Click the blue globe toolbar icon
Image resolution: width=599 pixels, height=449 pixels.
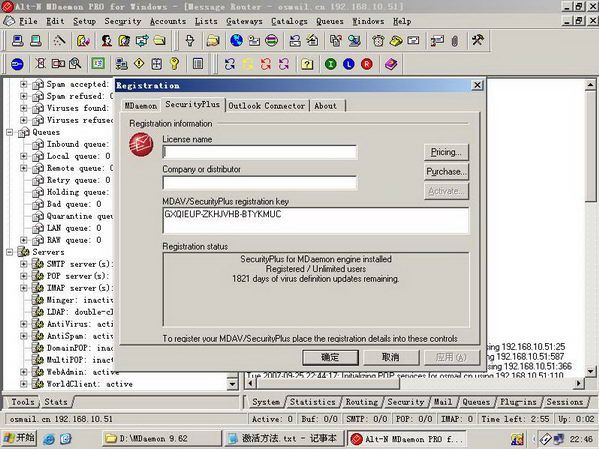pos(236,40)
